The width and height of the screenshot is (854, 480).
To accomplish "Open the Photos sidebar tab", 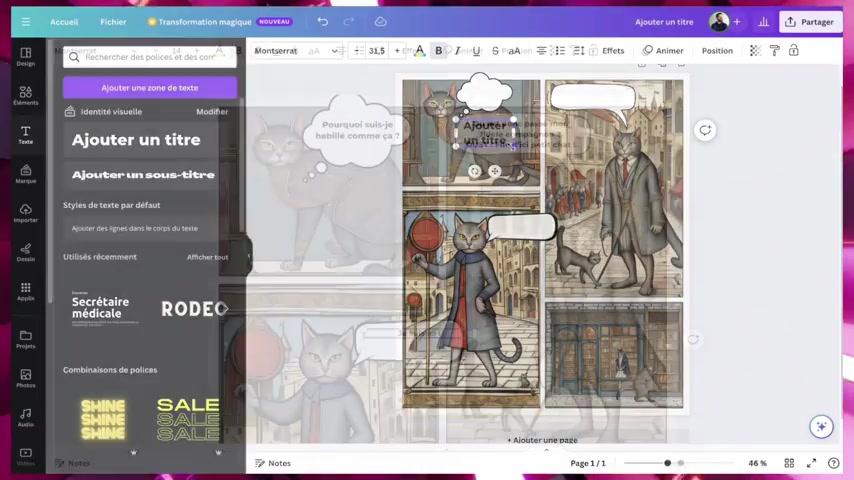I will pos(26,378).
